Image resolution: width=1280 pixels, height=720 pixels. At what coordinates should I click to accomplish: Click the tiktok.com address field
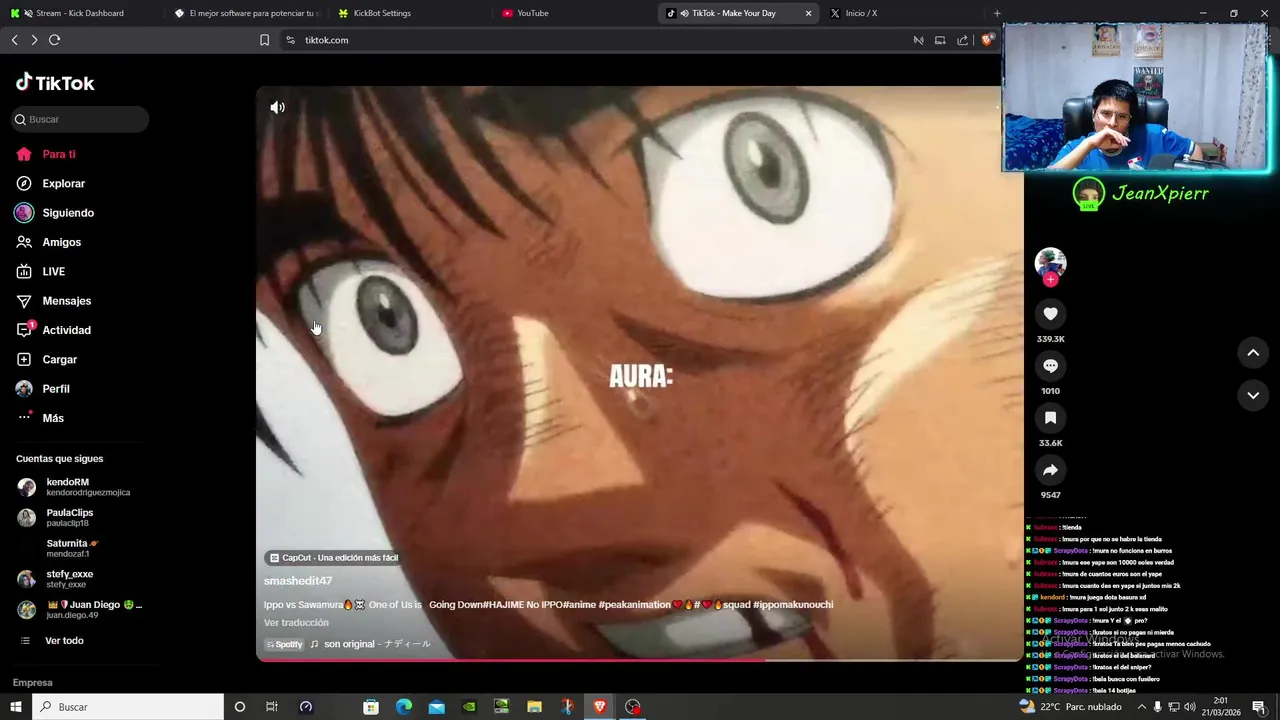point(590,40)
